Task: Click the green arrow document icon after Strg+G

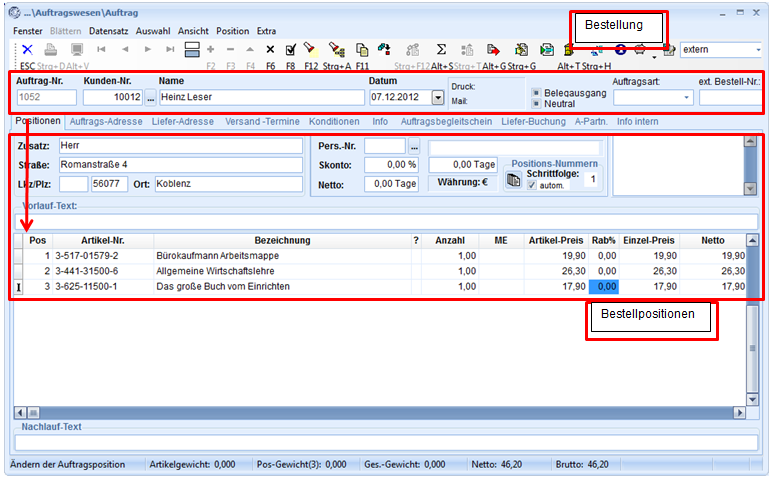Action: coord(546,50)
